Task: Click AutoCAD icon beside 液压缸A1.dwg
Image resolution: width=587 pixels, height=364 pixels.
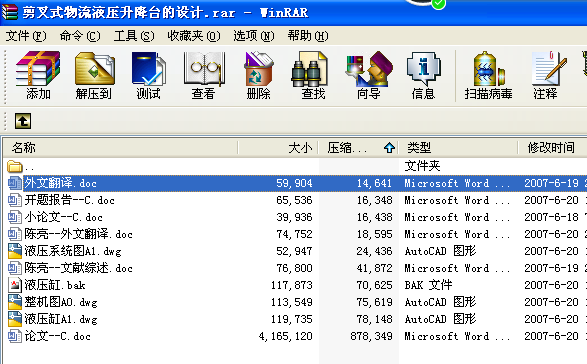Action: click(x=14, y=319)
